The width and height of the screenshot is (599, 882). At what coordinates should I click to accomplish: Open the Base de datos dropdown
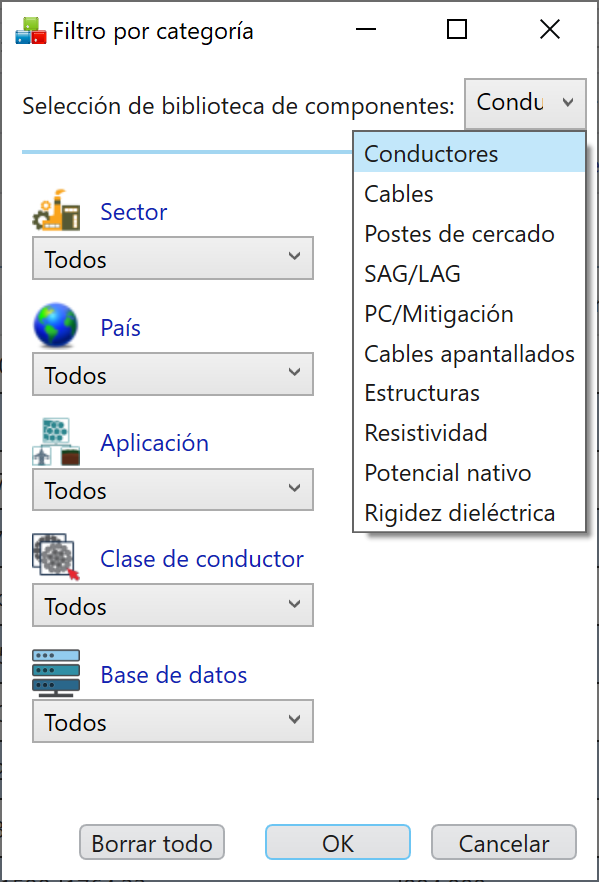[173, 721]
